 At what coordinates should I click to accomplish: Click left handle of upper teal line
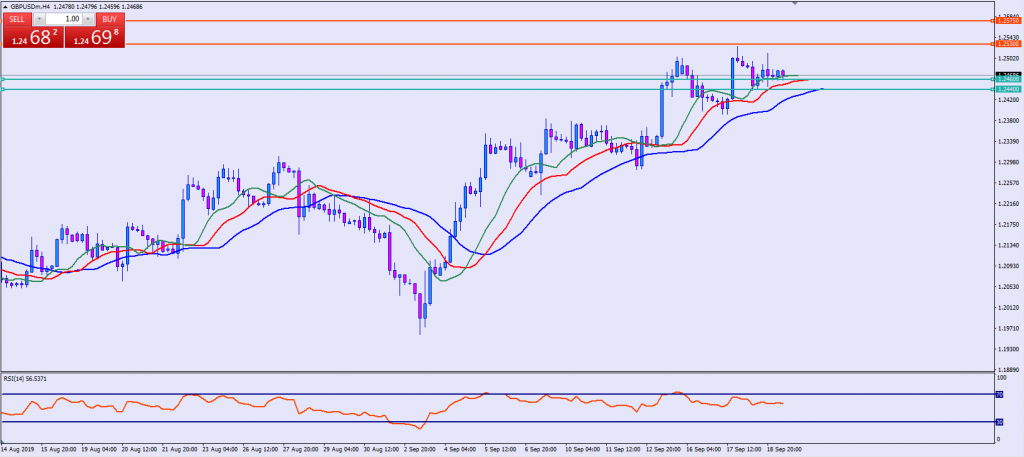pyautogui.click(x=3, y=79)
